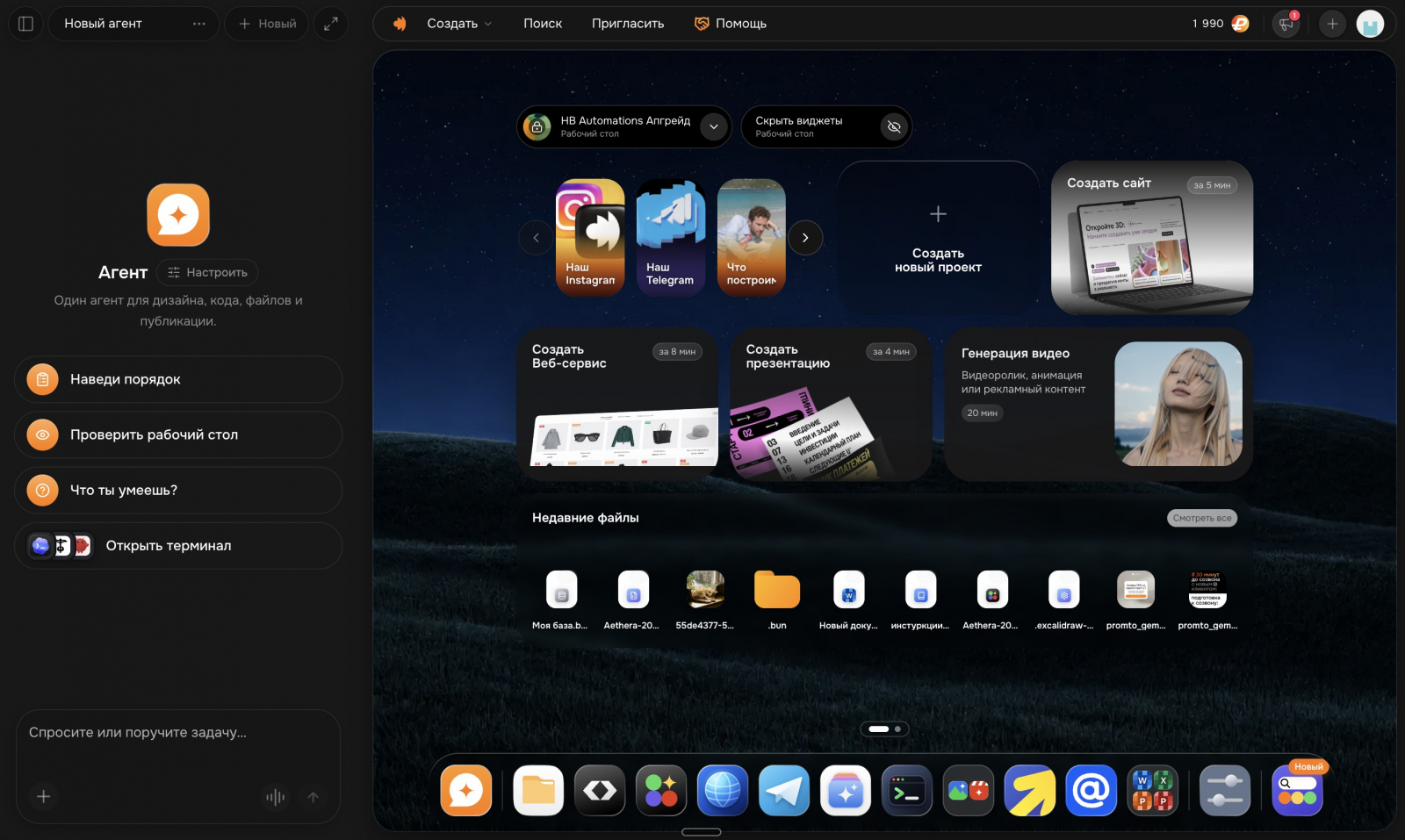Open the инструкции... file

click(x=920, y=599)
